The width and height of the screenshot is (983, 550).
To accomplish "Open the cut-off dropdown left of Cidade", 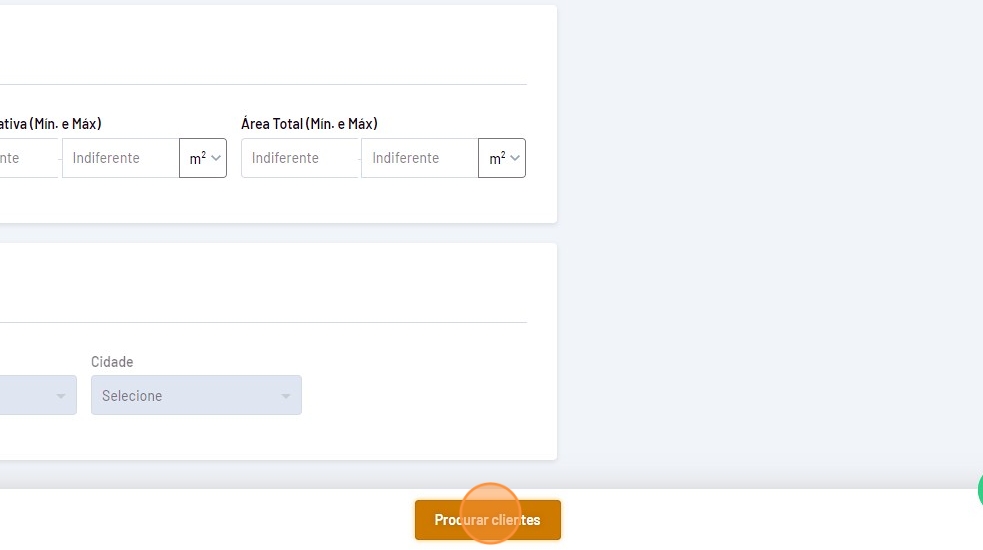I will click(35, 395).
